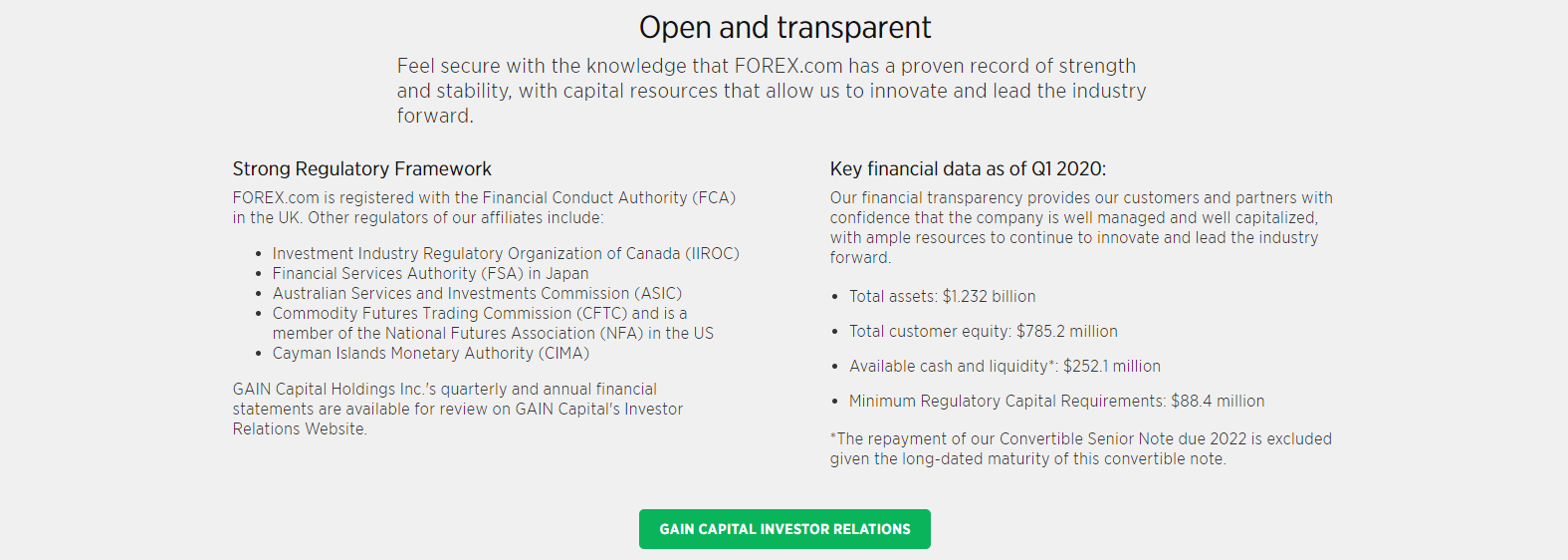This screenshot has height=560, width=1568.
Task: Click the Total assets $1.232 billion item
Action: pos(942,297)
